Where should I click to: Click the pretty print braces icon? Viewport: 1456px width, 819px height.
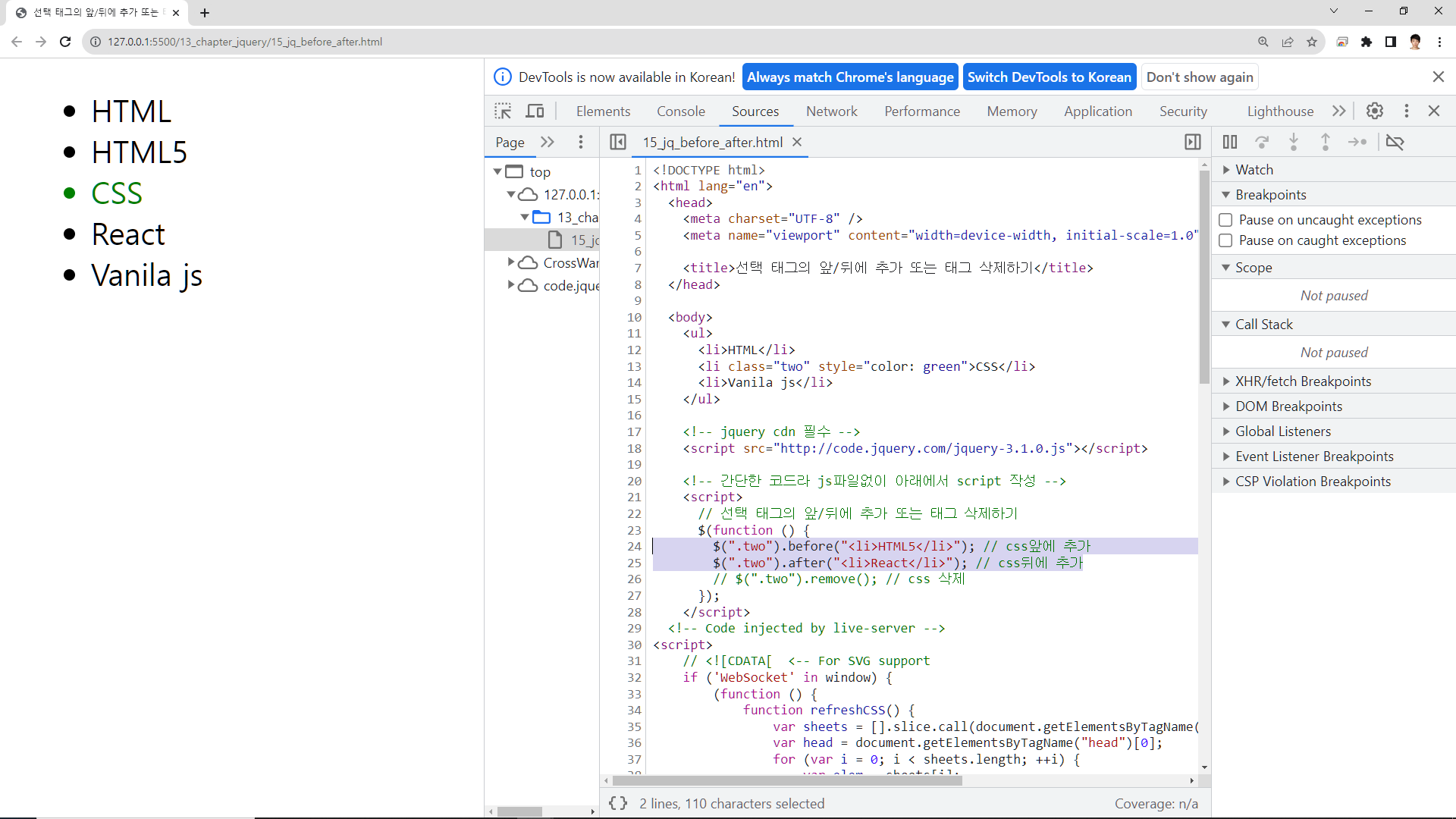[618, 803]
